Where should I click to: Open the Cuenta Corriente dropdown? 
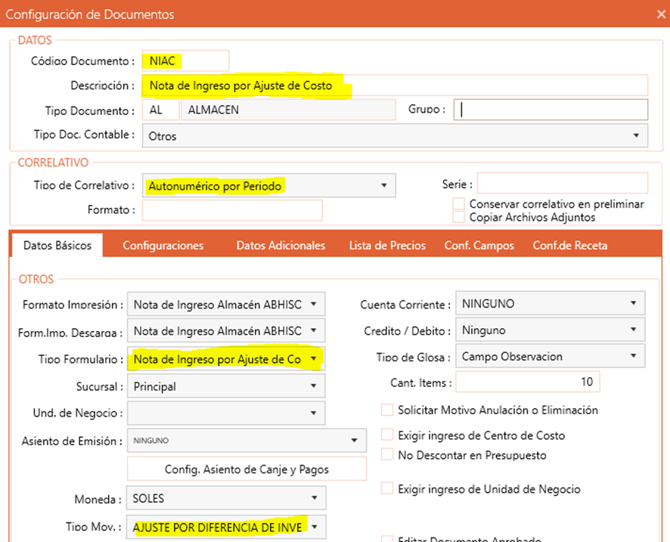tap(633, 304)
